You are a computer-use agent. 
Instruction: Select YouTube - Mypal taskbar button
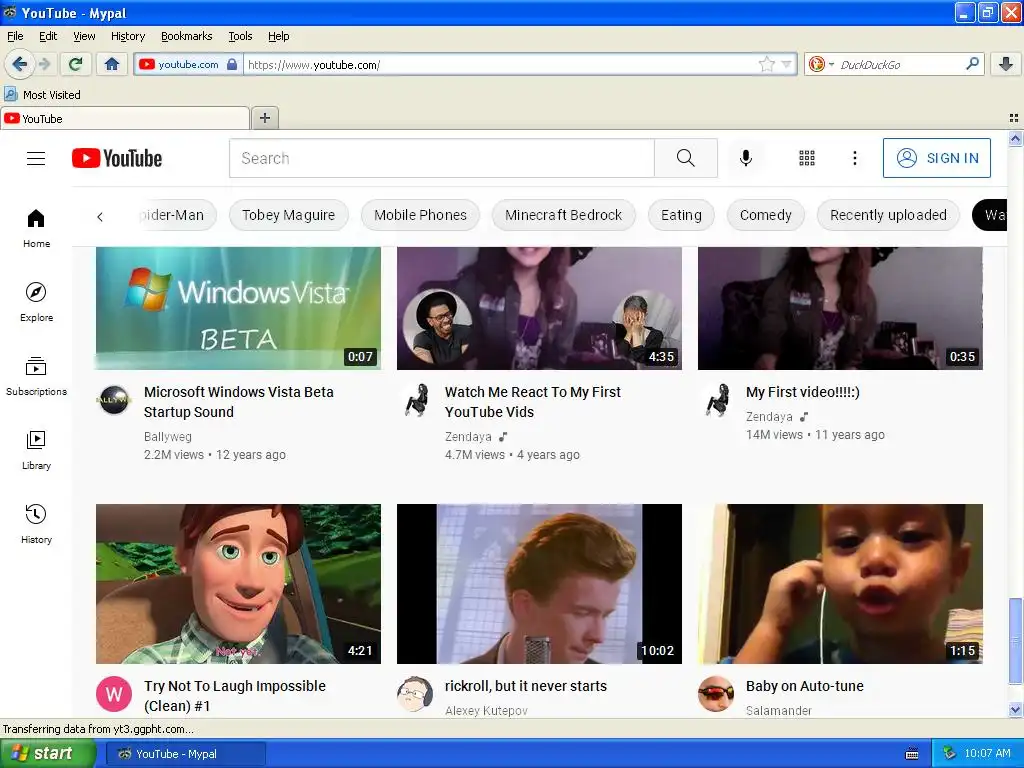(185, 754)
